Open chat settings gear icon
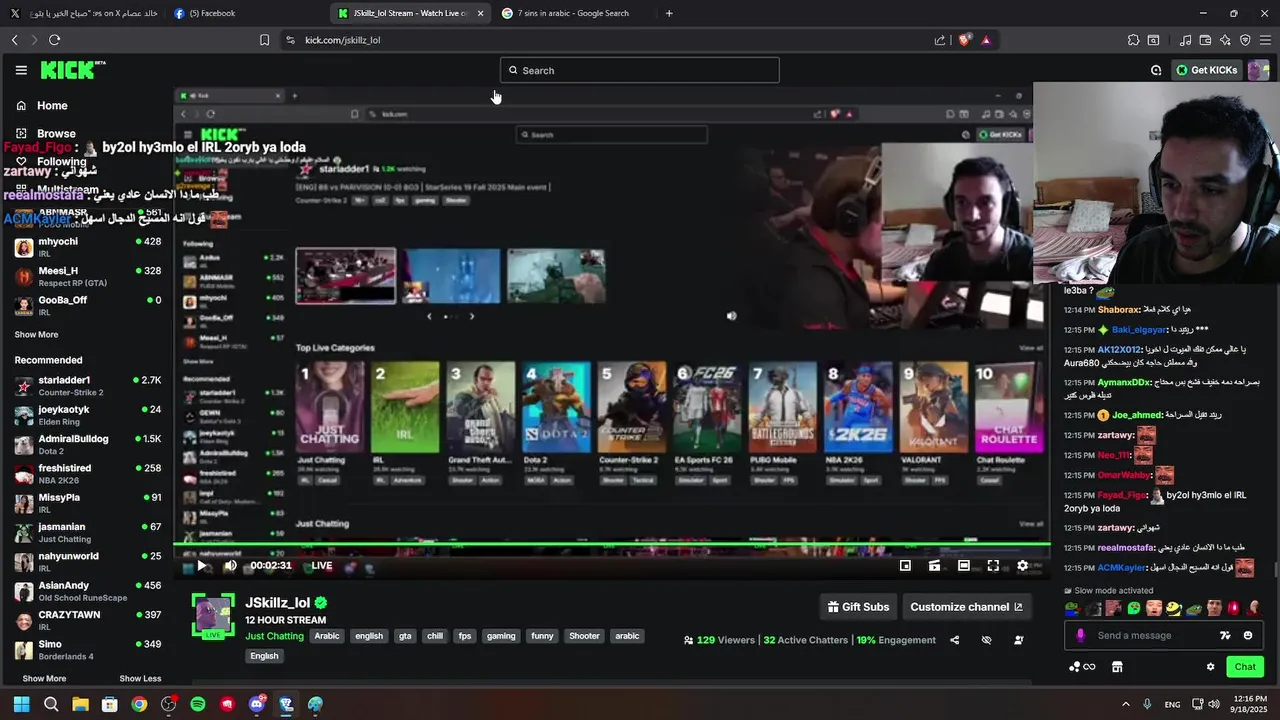The image size is (1280, 720). click(x=1210, y=667)
